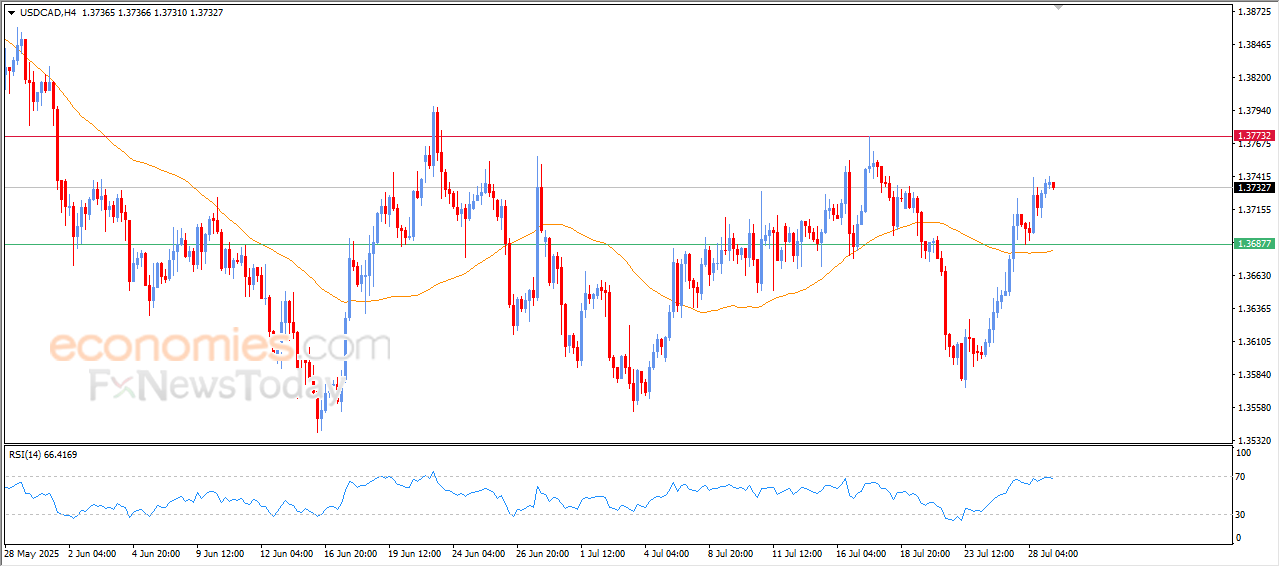
Task: Select the USDCAD,H4 chart title text
Action: pos(48,13)
